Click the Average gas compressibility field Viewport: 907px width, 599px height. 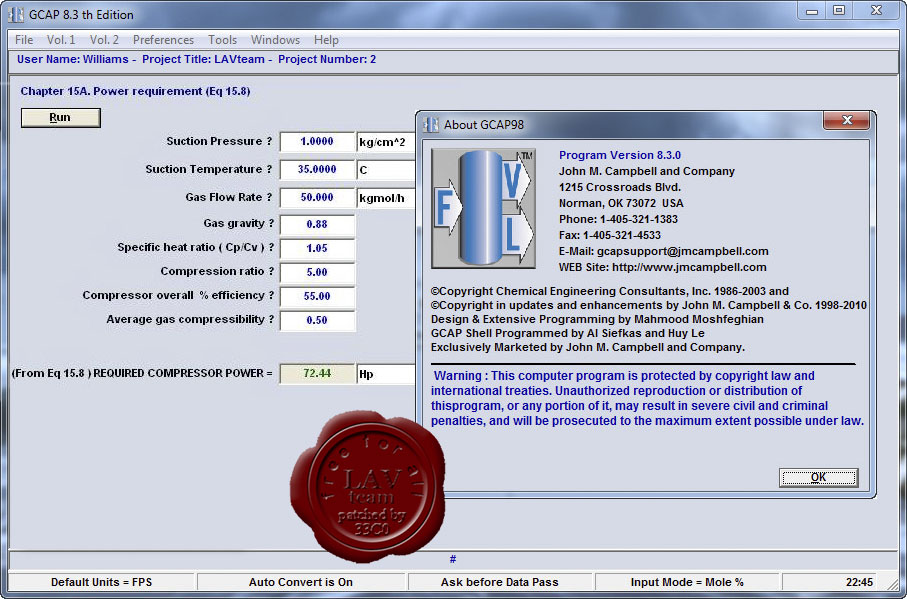pyautogui.click(x=317, y=320)
